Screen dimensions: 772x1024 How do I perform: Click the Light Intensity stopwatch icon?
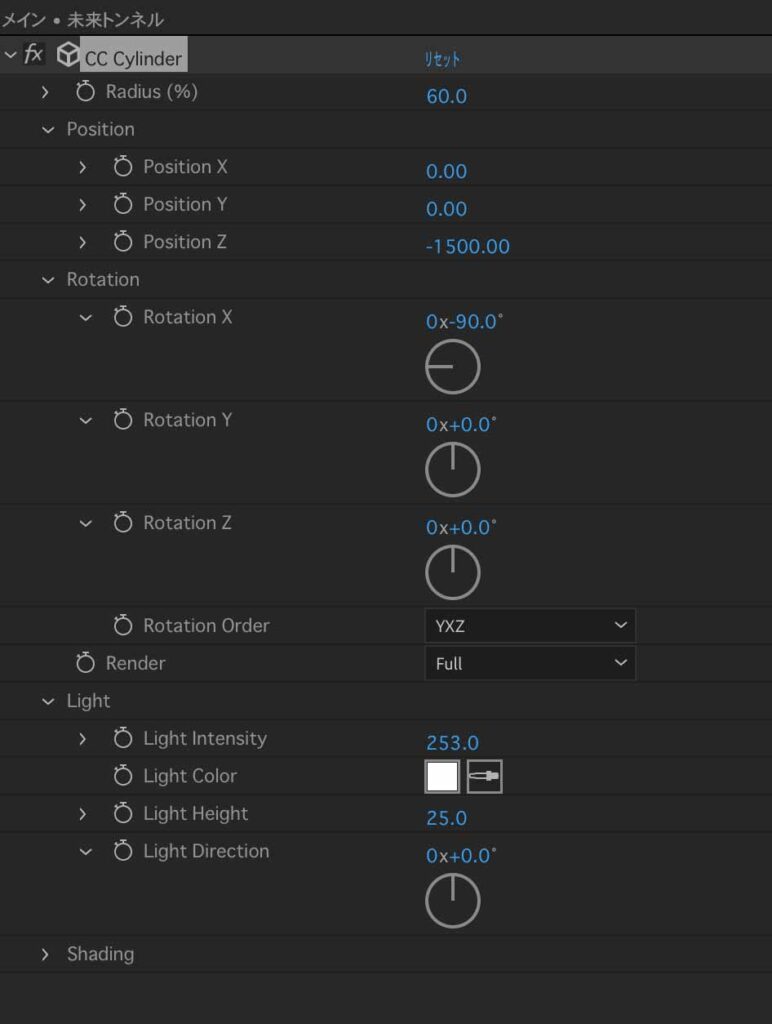pos(123,739)
